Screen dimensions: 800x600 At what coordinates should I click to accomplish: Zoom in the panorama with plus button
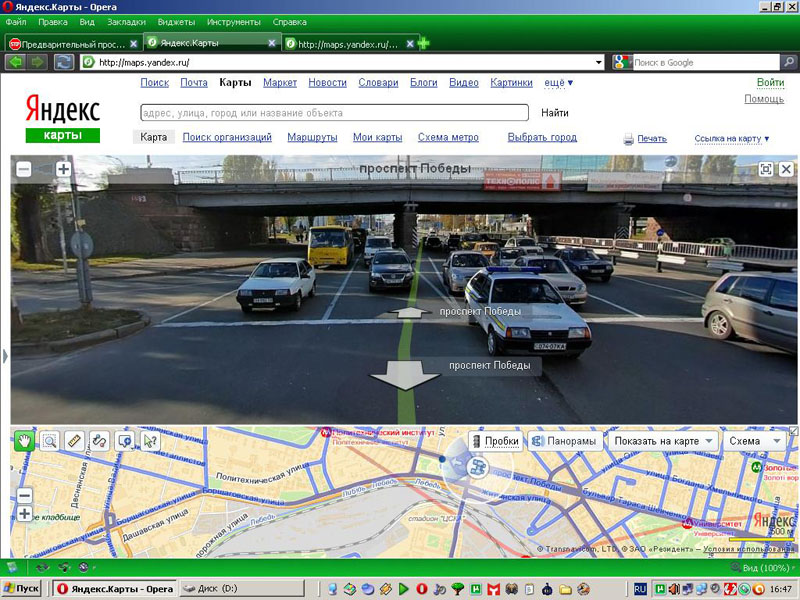(63, 170)
